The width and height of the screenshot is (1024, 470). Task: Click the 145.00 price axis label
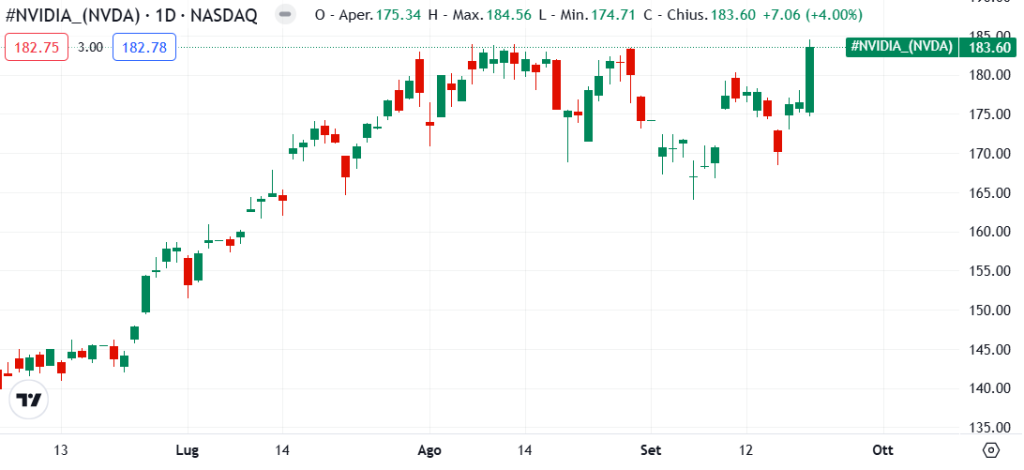[990, 349]
